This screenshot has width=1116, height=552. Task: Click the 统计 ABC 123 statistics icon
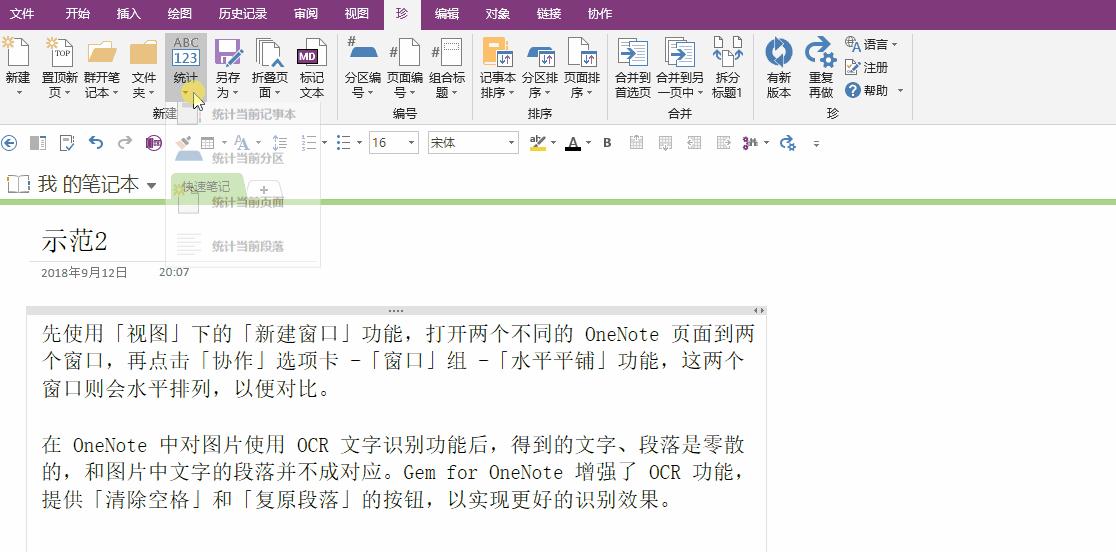(186, 52)
